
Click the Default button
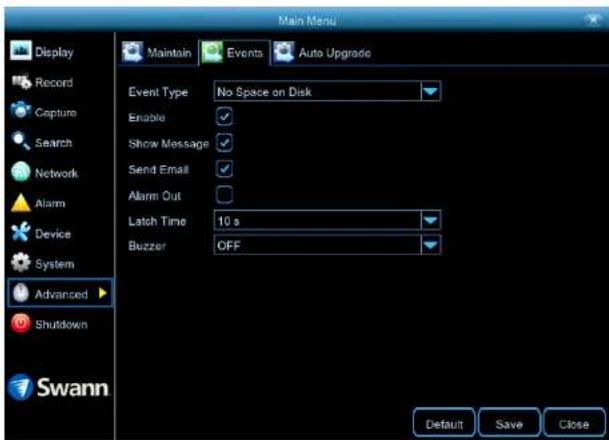pyautogui.click(x=444, y=423)
